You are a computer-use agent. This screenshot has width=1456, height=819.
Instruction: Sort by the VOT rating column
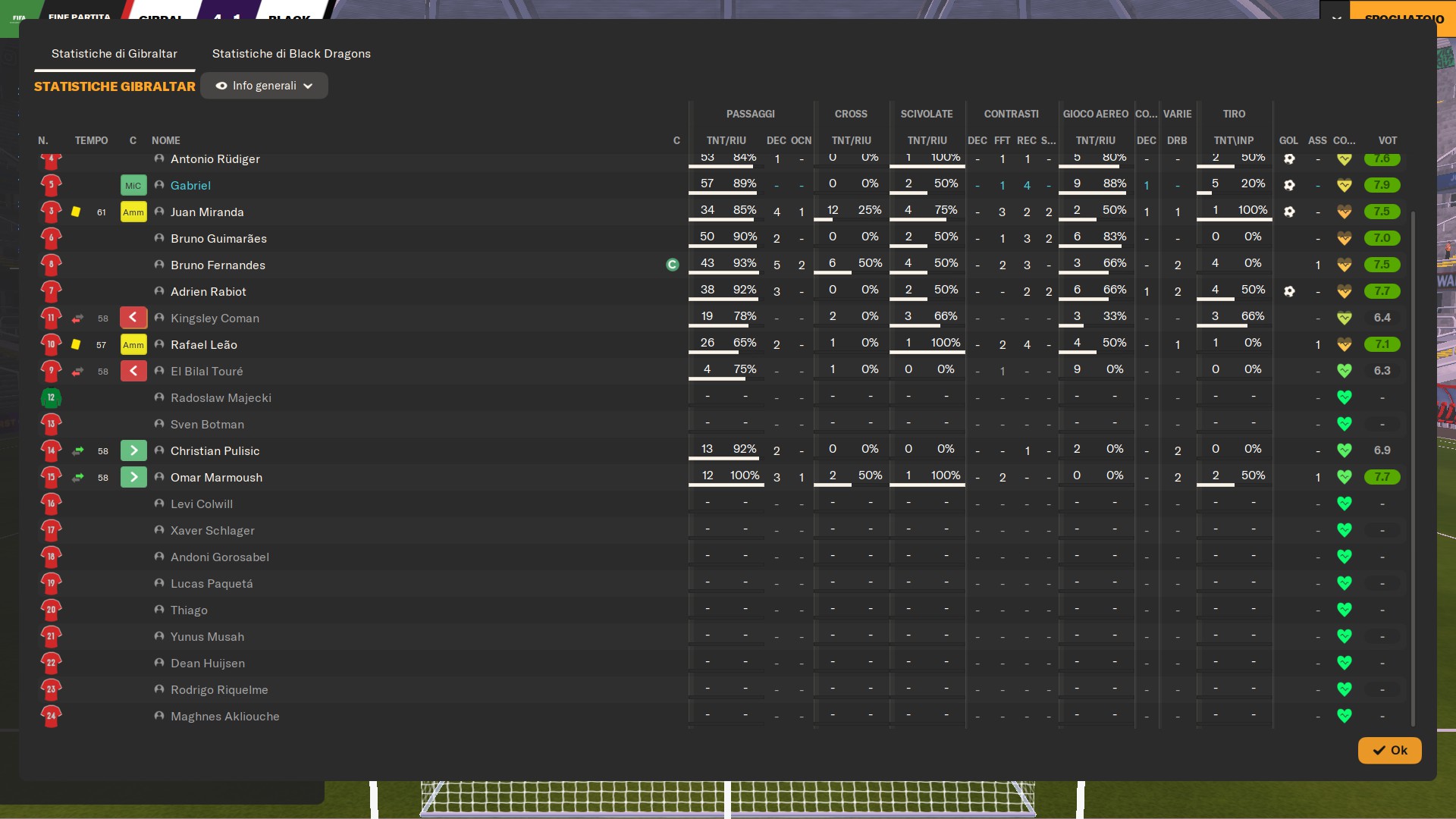click(x=1388, y=140)
